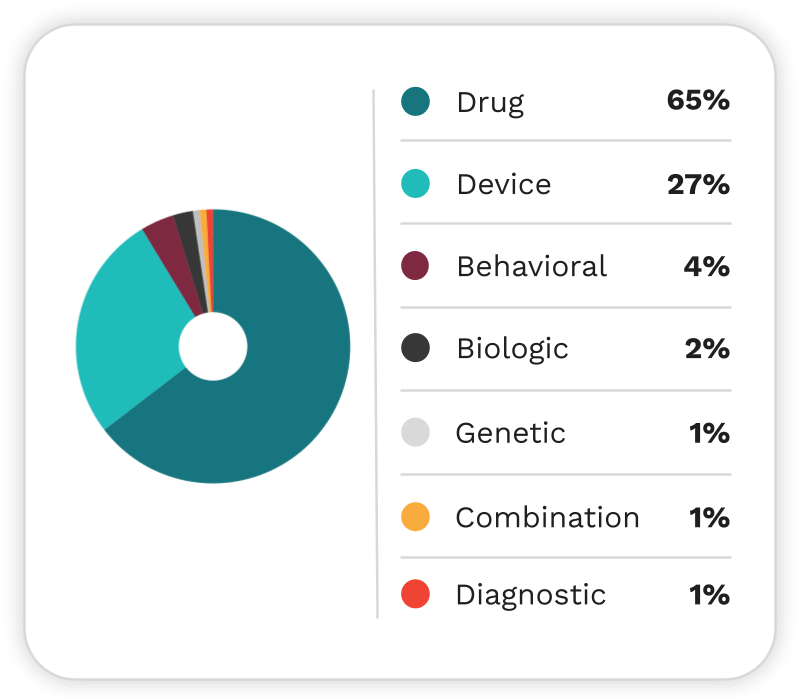
Task: Click the white donut chart center hole
Action: 213,346
